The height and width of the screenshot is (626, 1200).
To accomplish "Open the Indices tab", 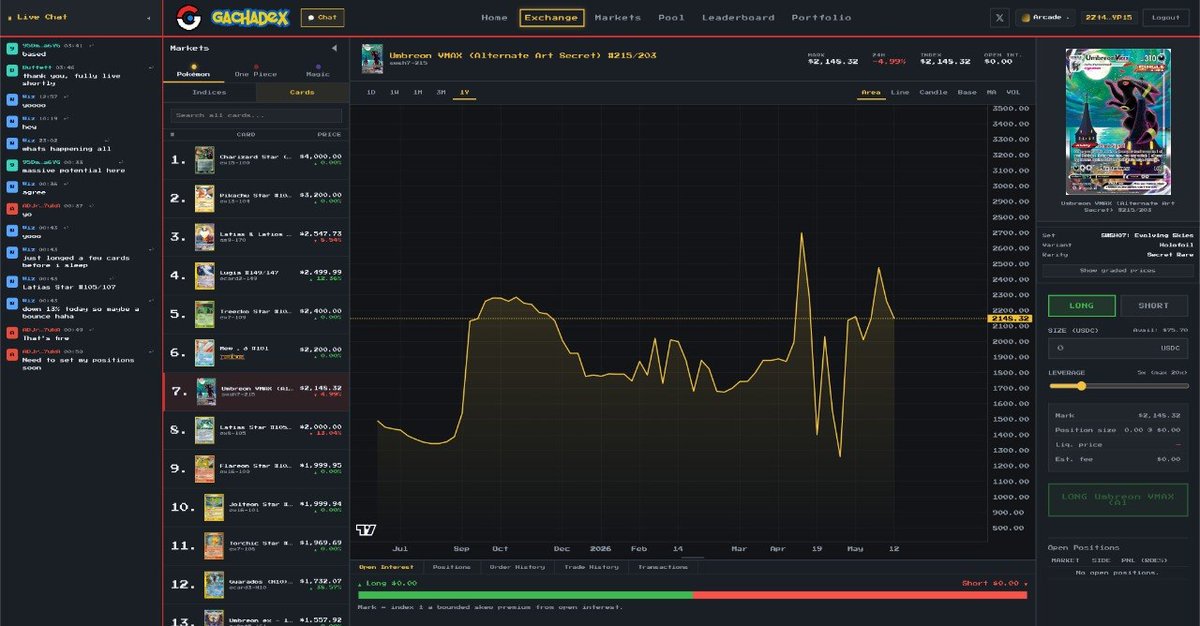I will [x=209, y=92].
